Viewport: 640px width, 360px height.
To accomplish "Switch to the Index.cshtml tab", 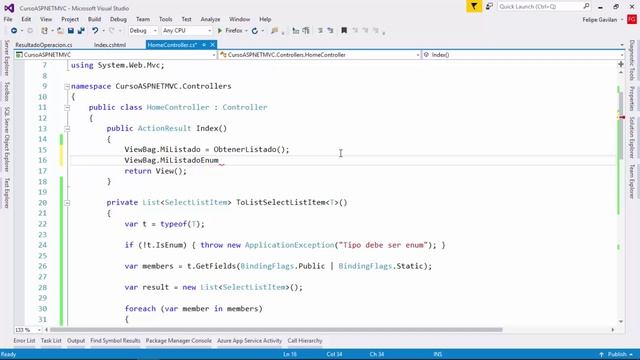I will [x=110, y=45].
